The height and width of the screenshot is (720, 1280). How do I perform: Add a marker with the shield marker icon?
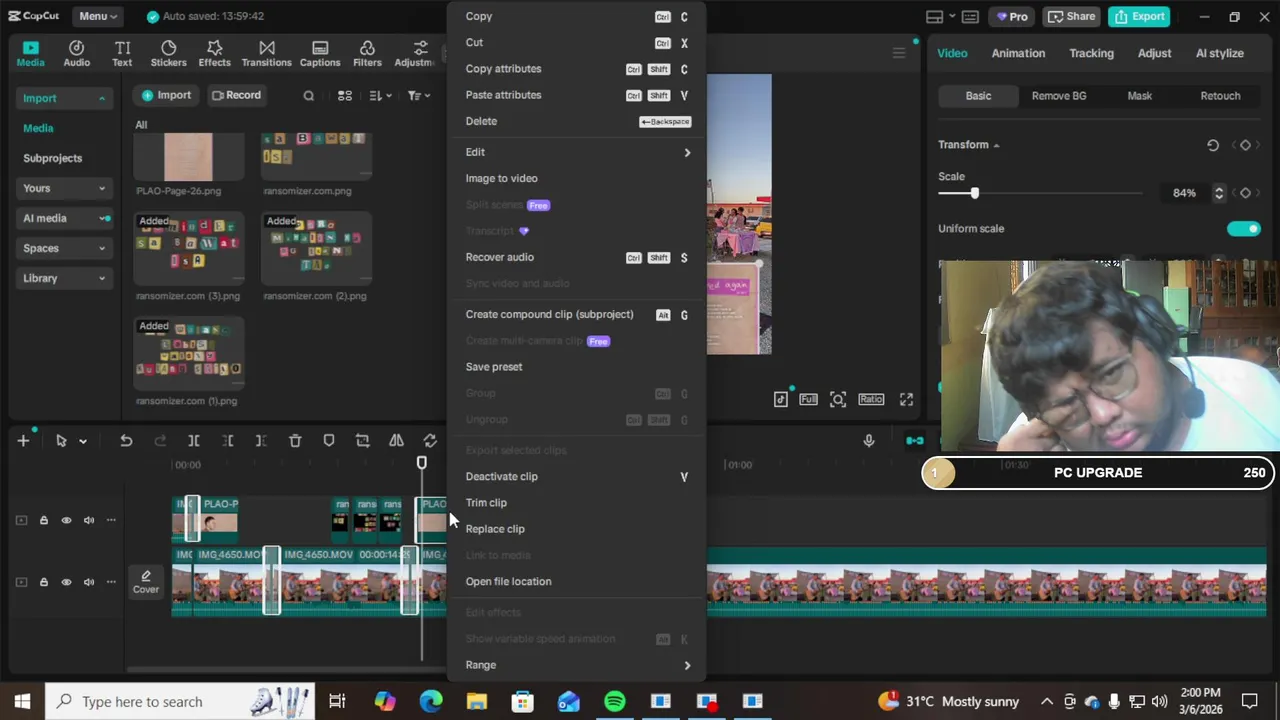(329, 441)
